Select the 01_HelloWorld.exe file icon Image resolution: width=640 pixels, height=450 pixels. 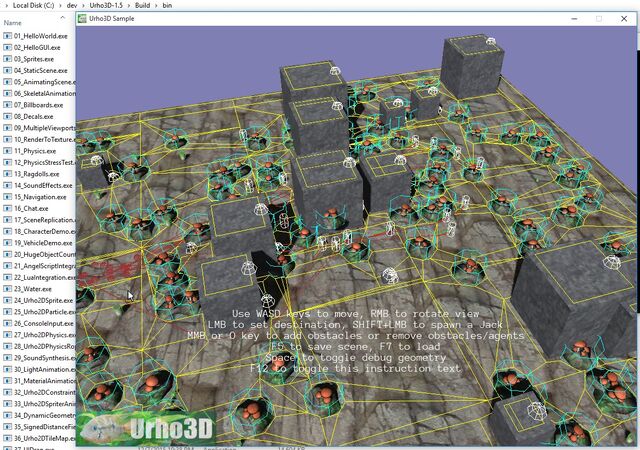pyautogui.click(x=7, y=36)
